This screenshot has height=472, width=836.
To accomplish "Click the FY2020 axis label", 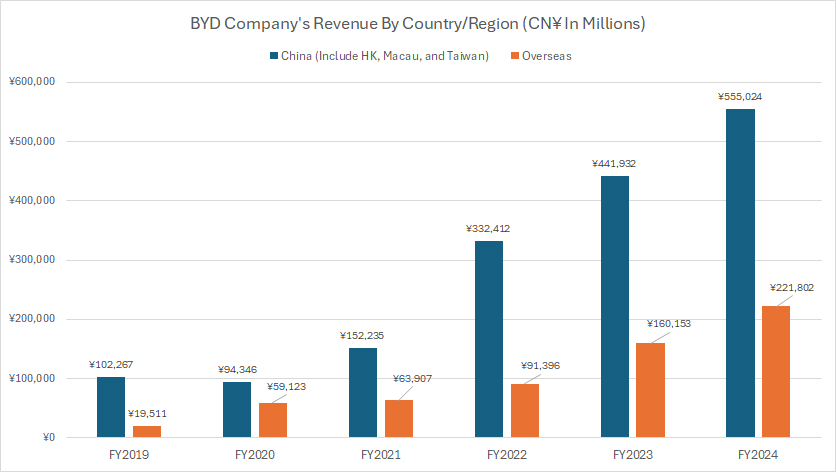I will [x=255, y=455].
